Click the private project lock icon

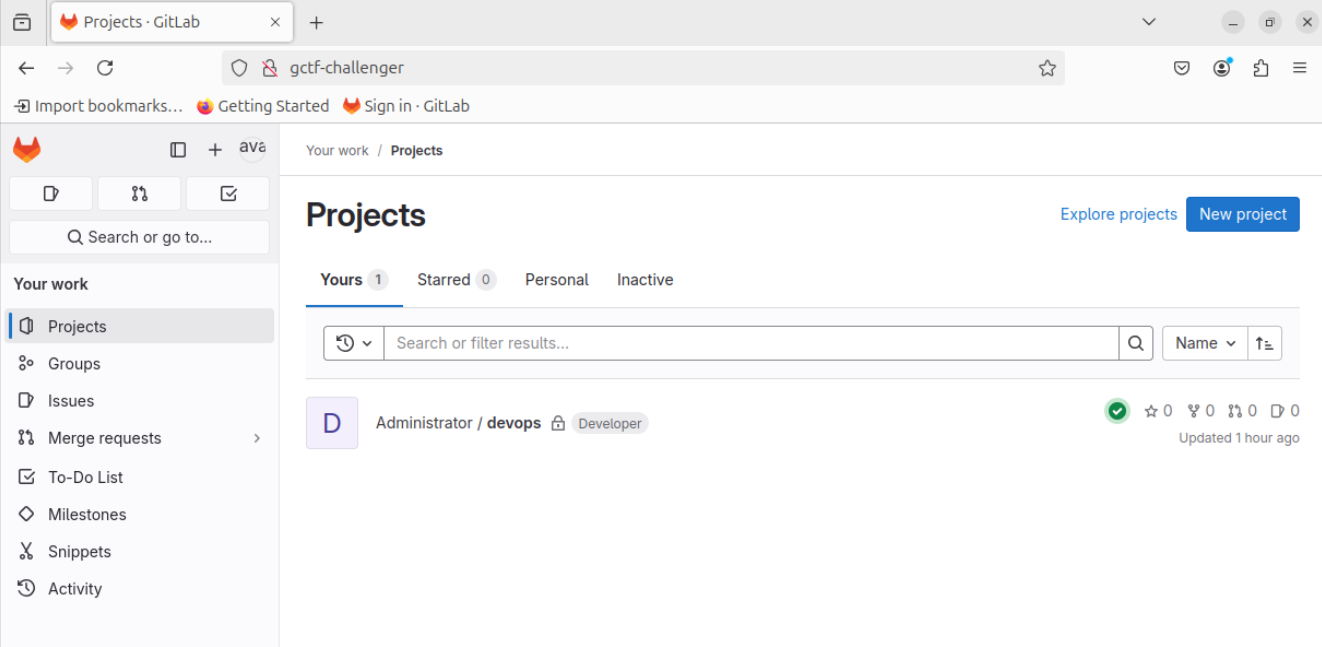coord(558,424)
